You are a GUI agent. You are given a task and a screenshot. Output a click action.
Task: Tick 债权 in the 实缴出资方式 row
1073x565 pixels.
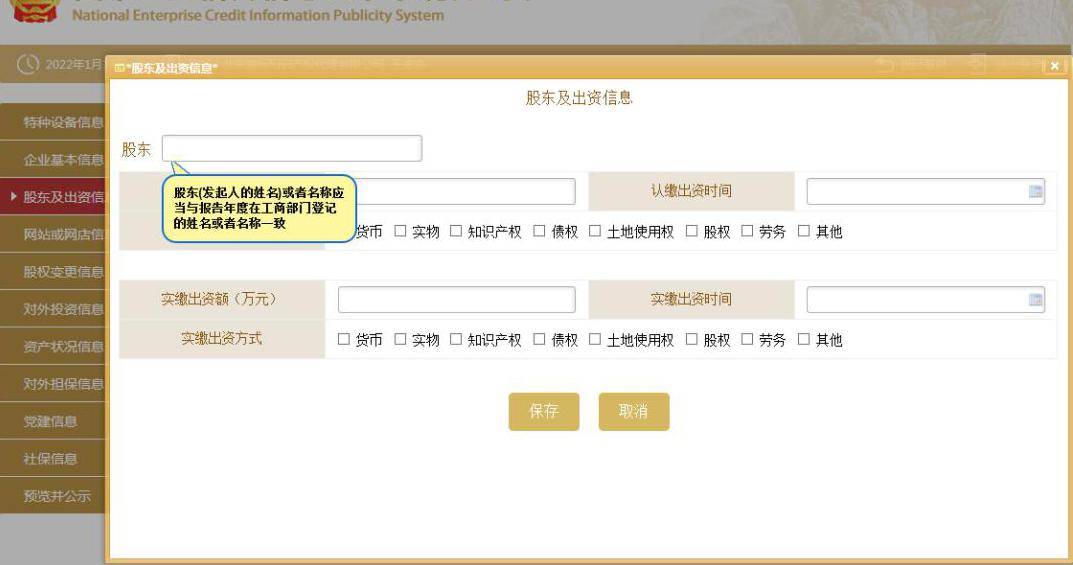pos(539,339)
